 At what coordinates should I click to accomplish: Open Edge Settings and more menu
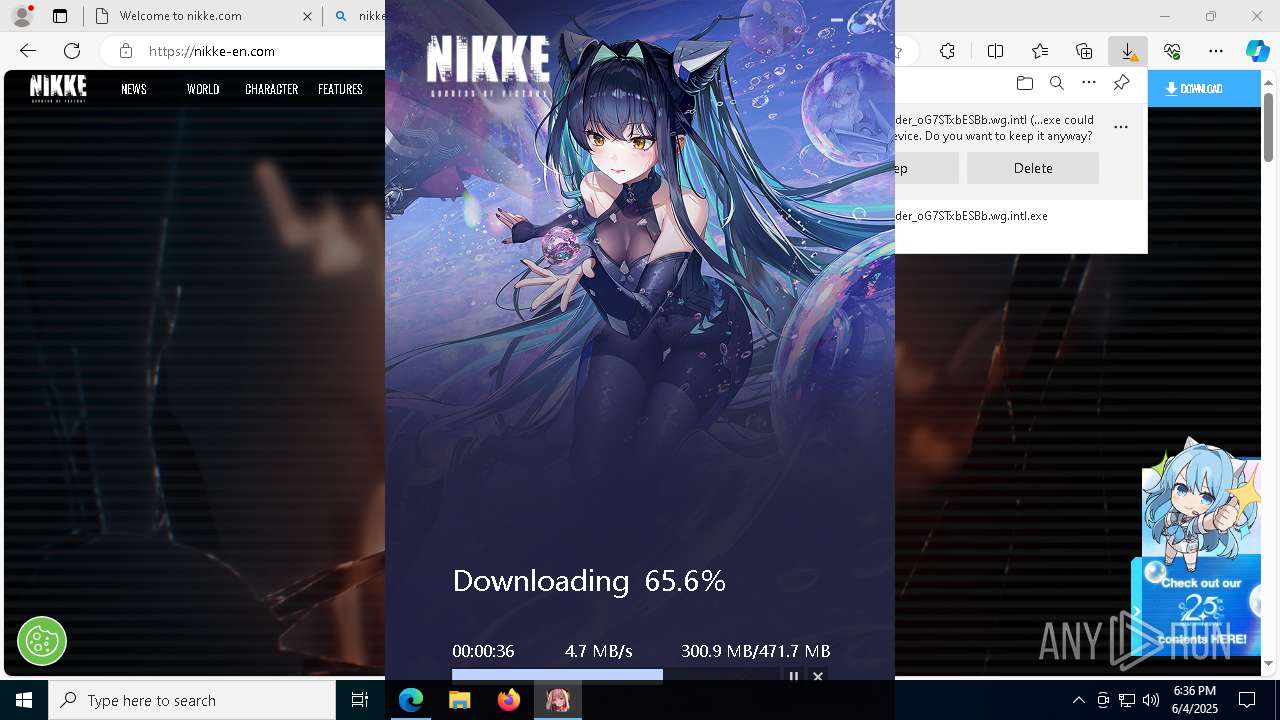click(1216, 51)
